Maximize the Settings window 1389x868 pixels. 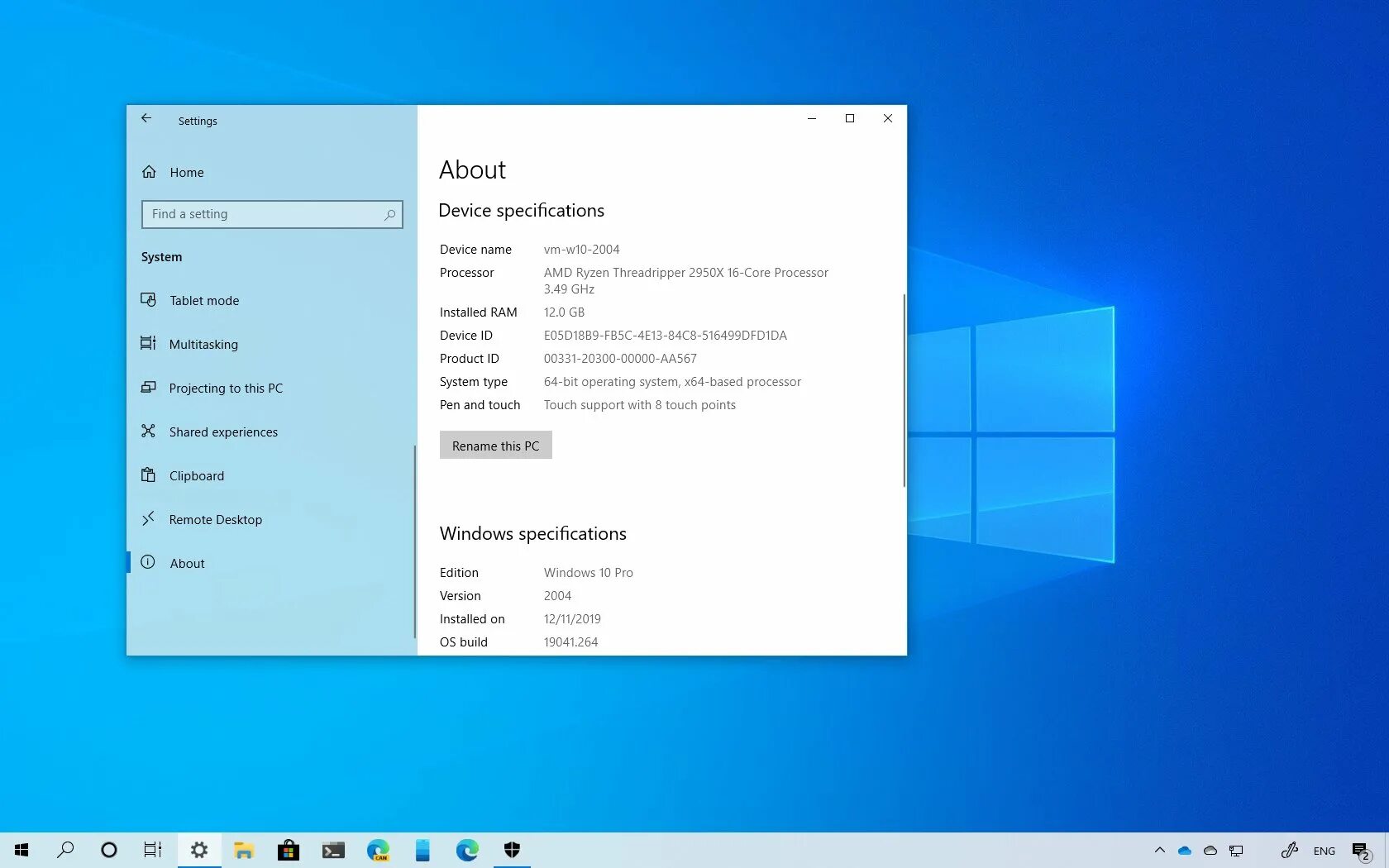tap(850, 118)
